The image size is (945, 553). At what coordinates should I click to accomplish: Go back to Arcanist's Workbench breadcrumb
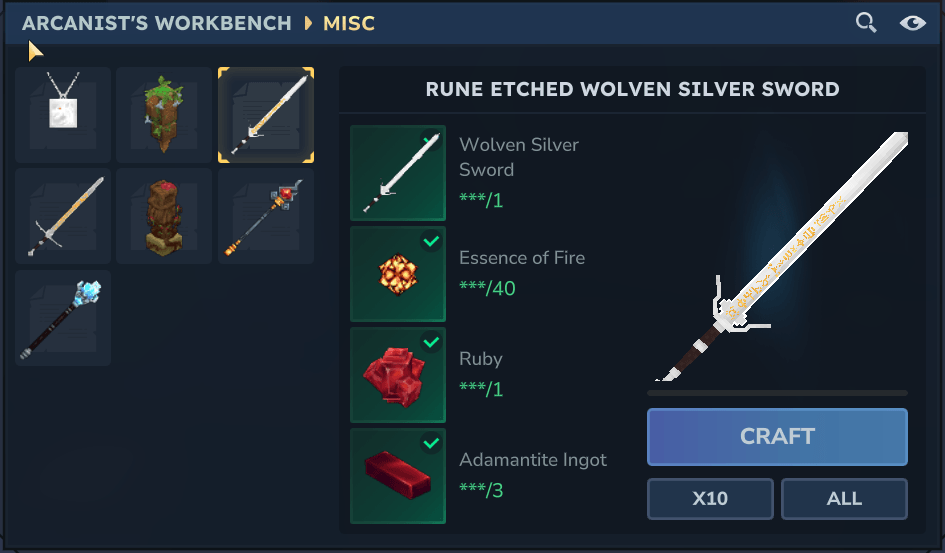(157, 23)
